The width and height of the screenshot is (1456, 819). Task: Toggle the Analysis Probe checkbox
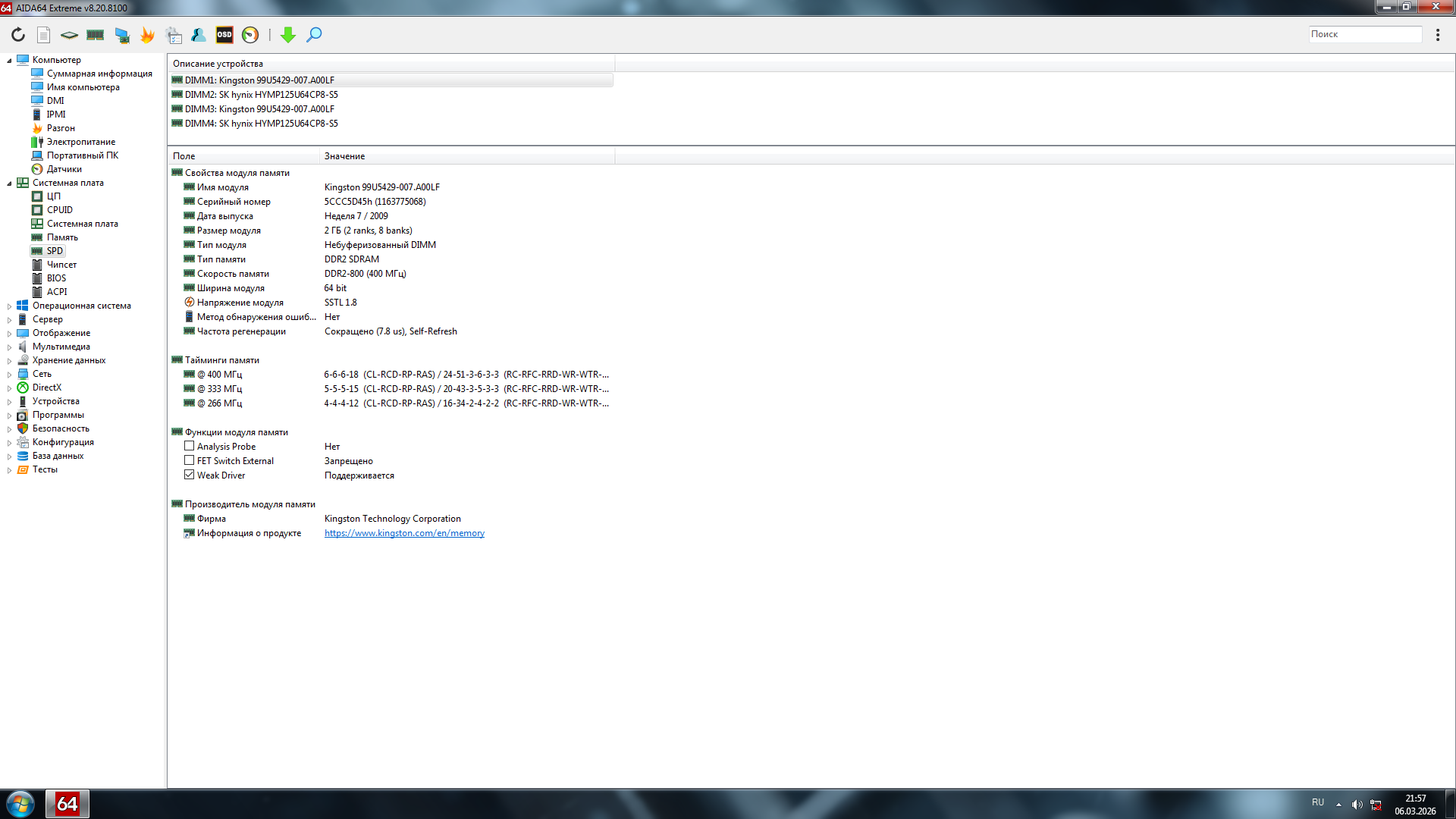click(x=190, y=447)
